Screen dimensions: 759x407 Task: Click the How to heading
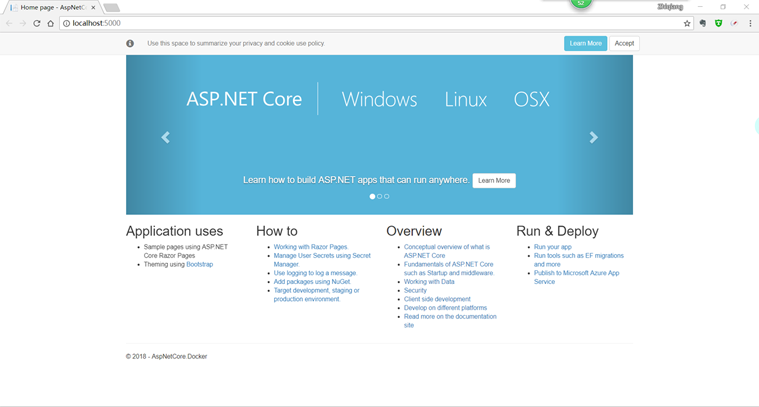tap(276, 231)
